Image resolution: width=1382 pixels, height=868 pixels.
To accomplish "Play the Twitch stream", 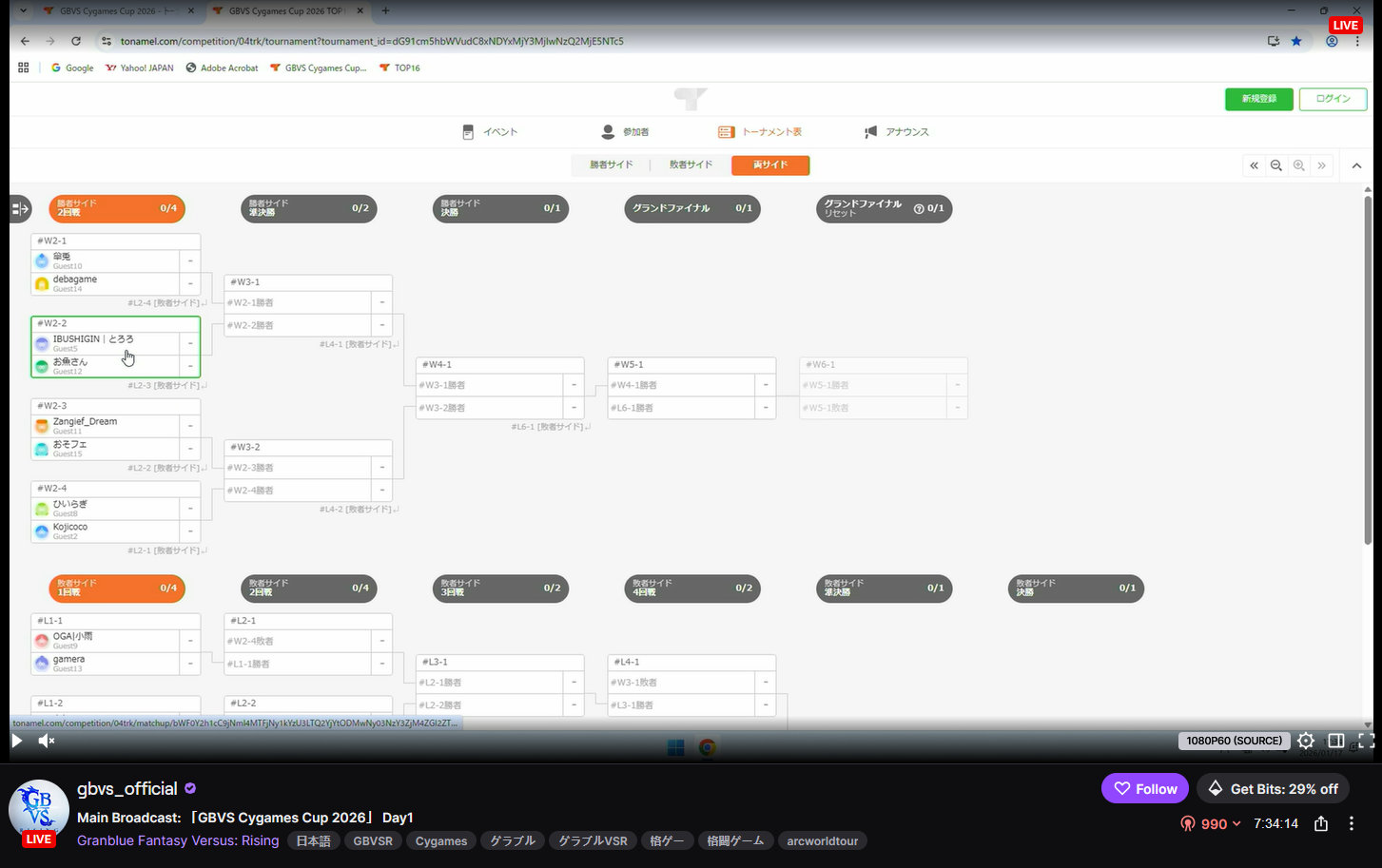I will pos(17,741).
